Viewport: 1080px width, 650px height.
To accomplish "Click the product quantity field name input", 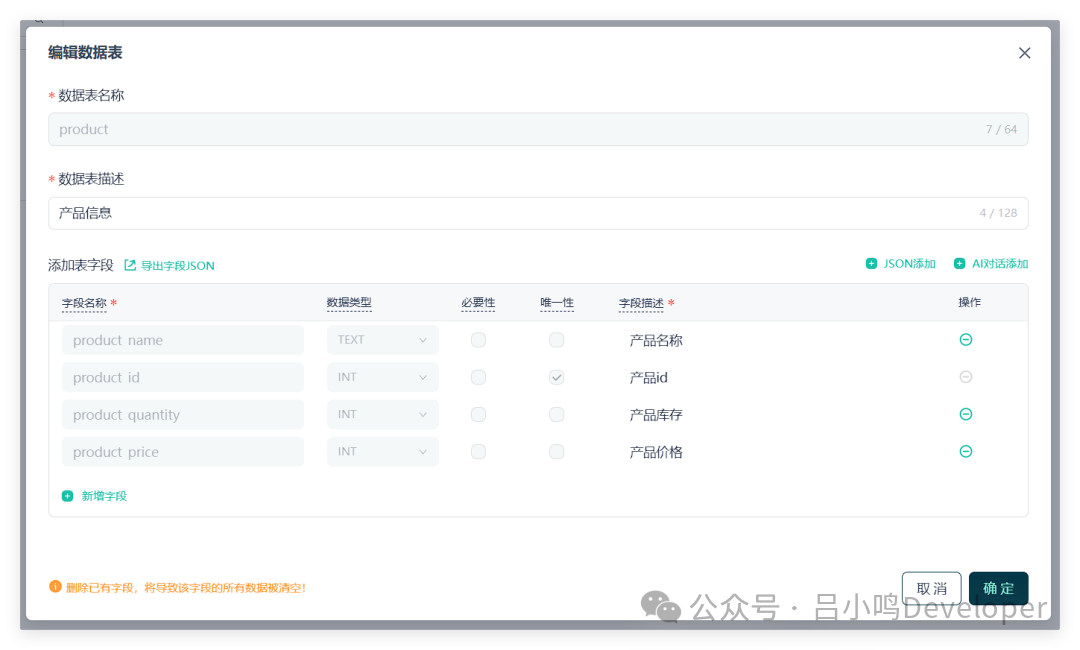I will tap(183, 414).
